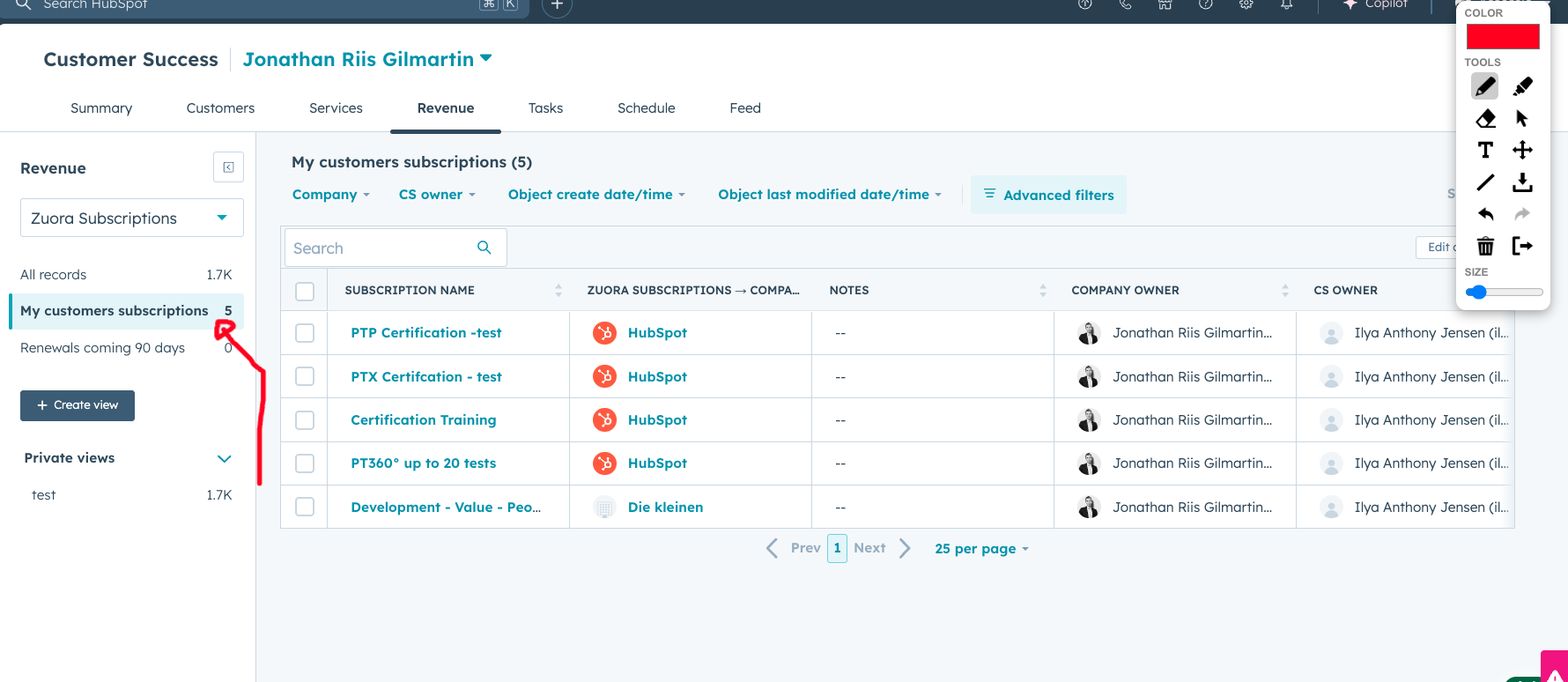Image resolution: width=1568 pixels, height=682 pixels.
Task: Open the 25 per page dropdown
Action: tap(980, 549)
